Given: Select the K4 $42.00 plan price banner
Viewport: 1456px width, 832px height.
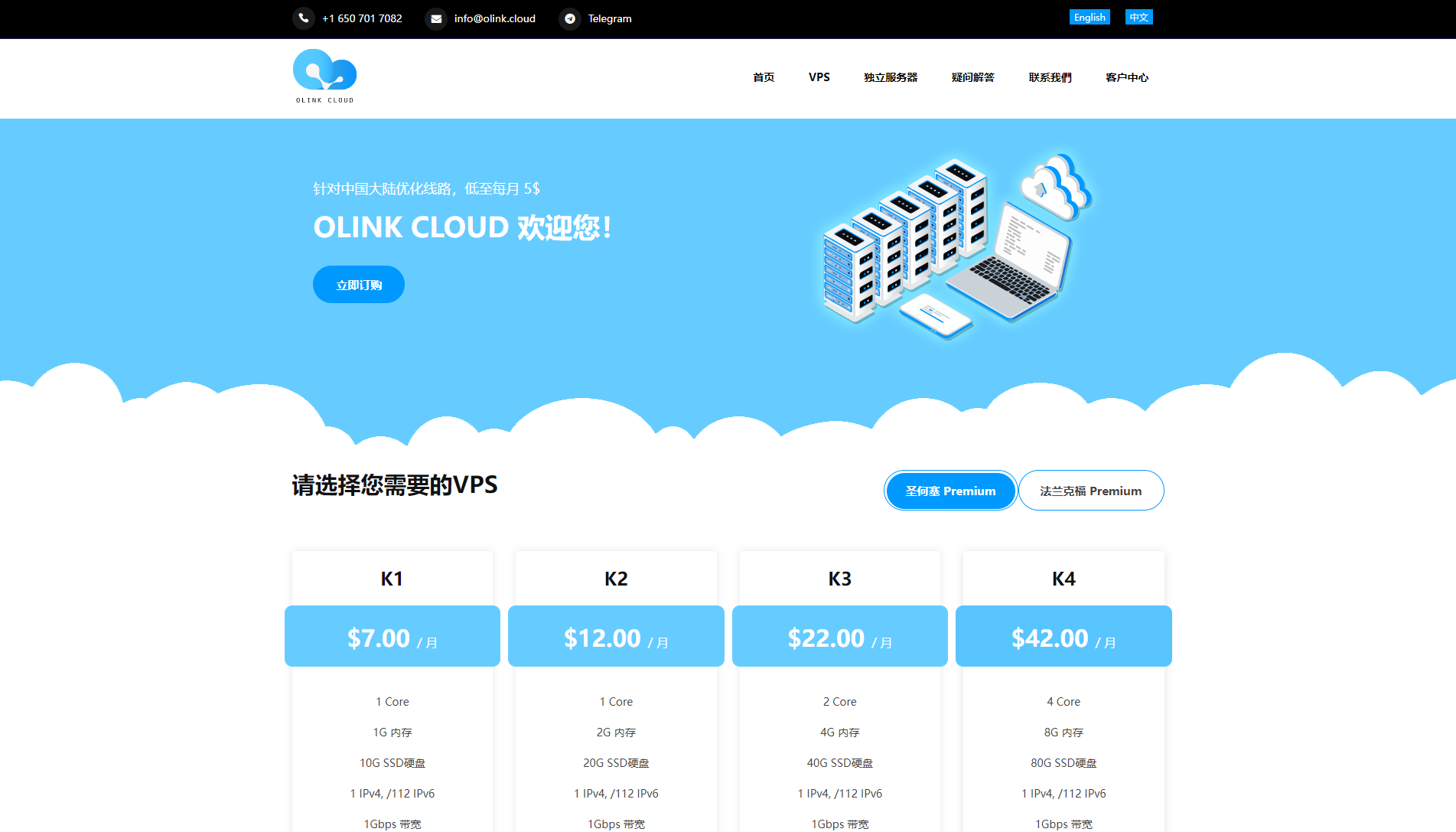Looking at the screenshot, I should tap(1063, 636).
